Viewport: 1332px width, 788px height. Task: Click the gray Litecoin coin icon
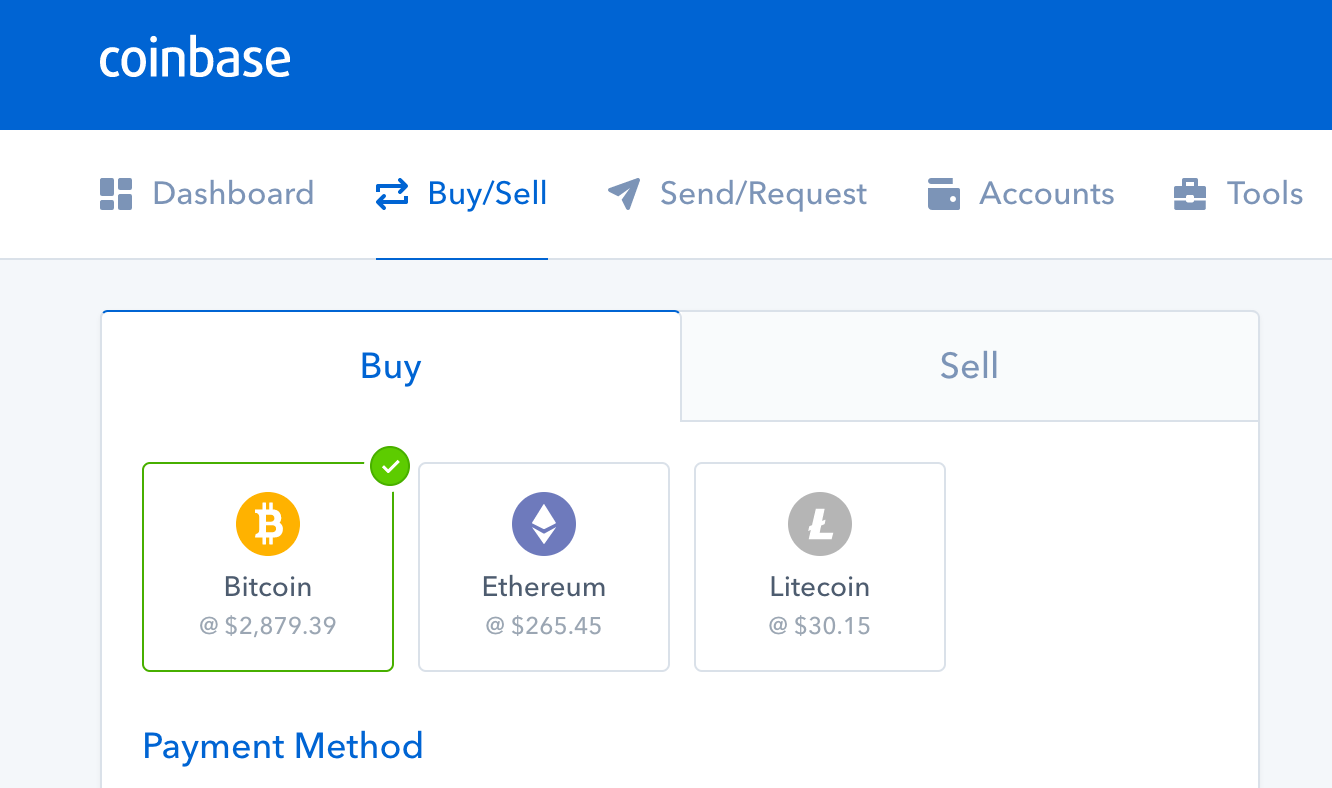coord(820,524)
